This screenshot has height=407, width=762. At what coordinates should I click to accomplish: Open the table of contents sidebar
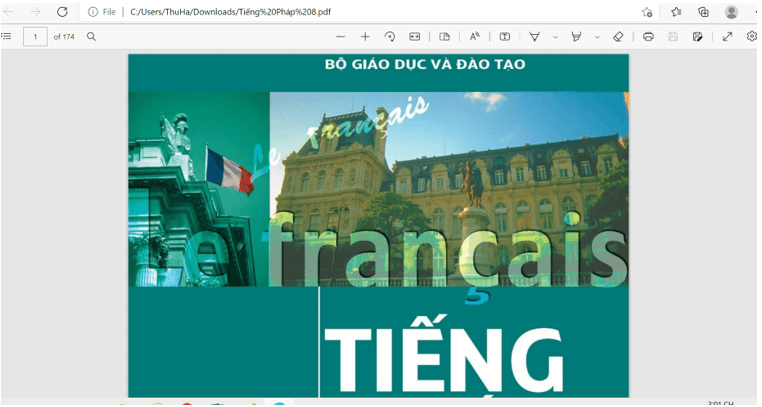coord(6,36)
